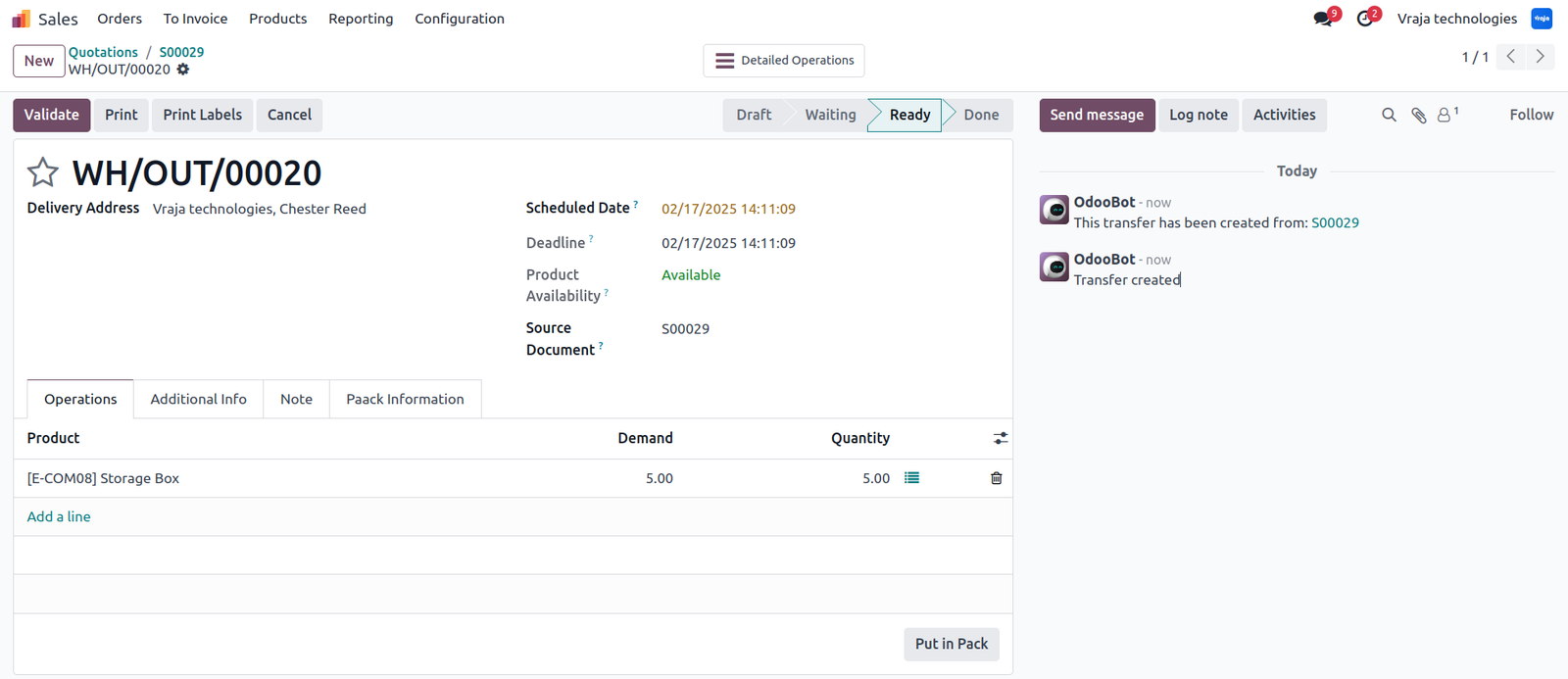Image resolution: width=1568 pixels, height=679 pixels.
Task: Open detailed operations list icon for Storage Box
Action: coord(911,478)
